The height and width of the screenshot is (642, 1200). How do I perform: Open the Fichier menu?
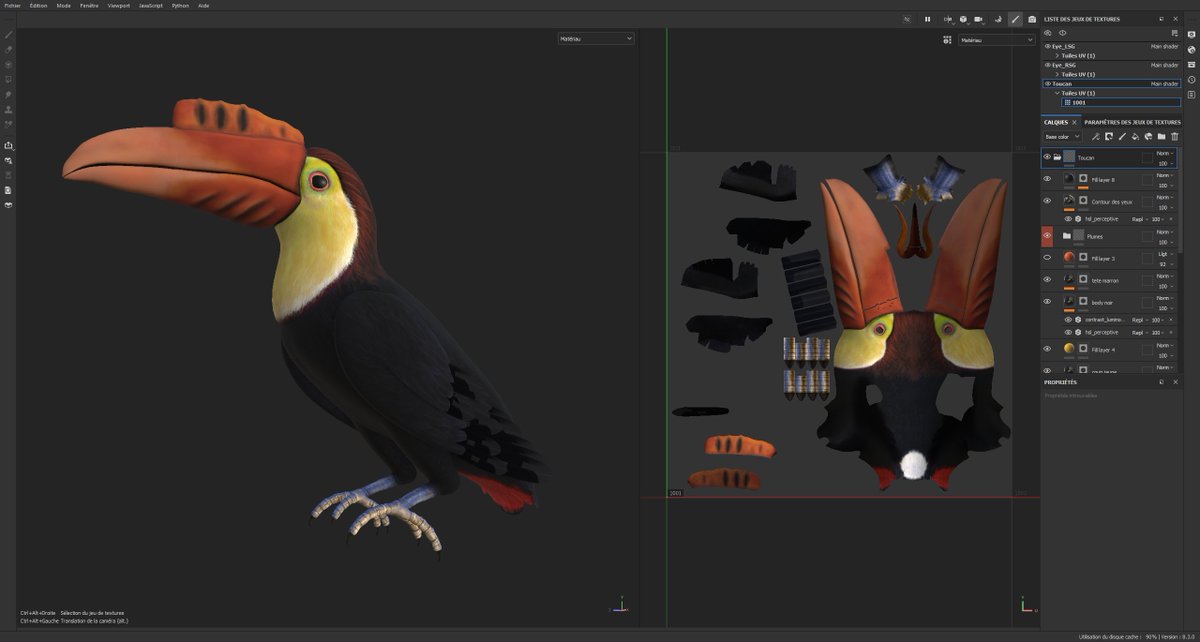click(12, 5)
